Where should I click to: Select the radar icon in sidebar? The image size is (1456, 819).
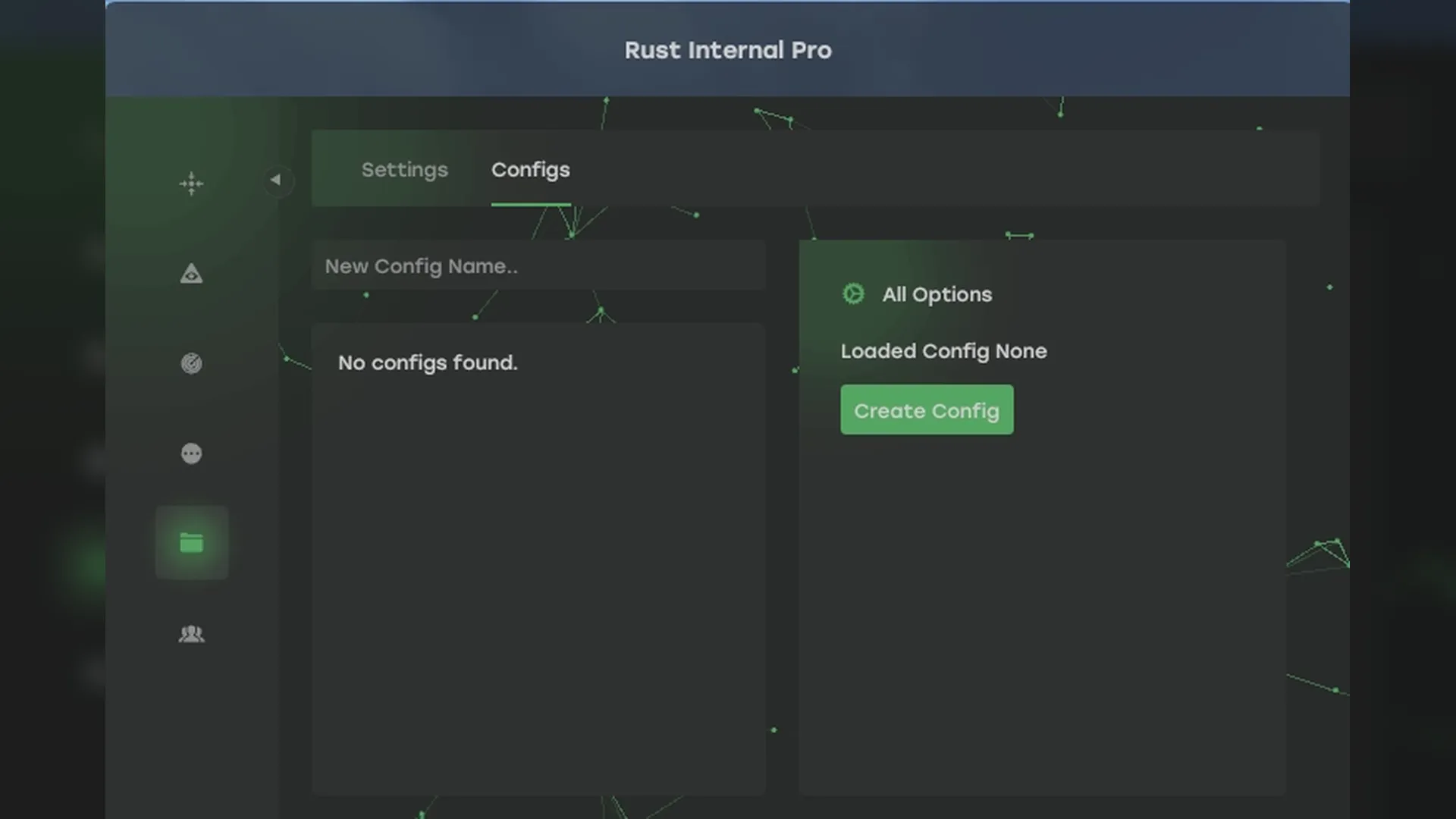coord(191,363)
